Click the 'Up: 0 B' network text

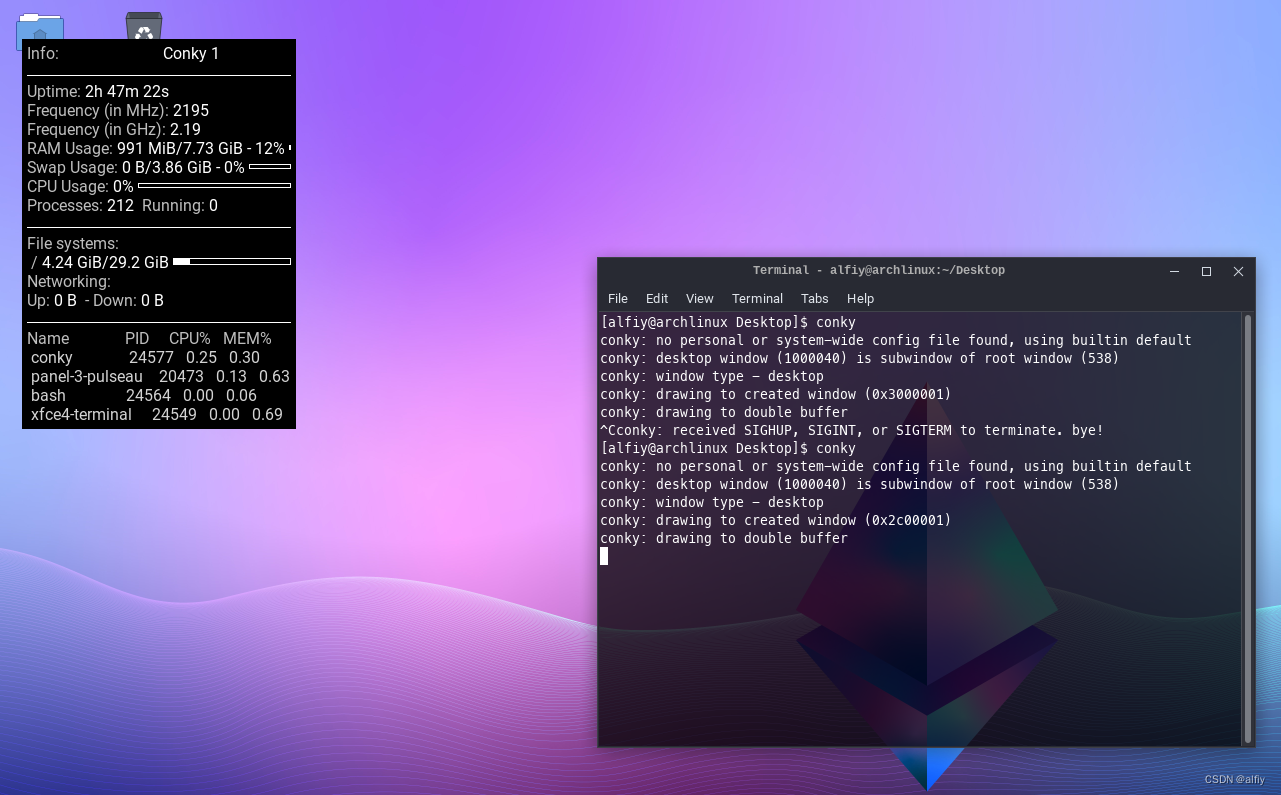click(x=52, y=300)
